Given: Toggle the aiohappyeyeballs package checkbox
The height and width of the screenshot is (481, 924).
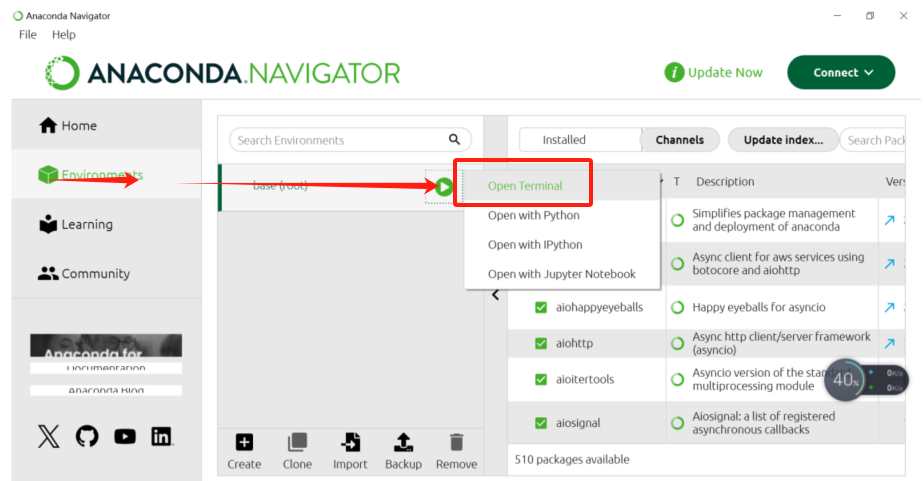Looking at the screenshot, I should (x=541, y=307).
